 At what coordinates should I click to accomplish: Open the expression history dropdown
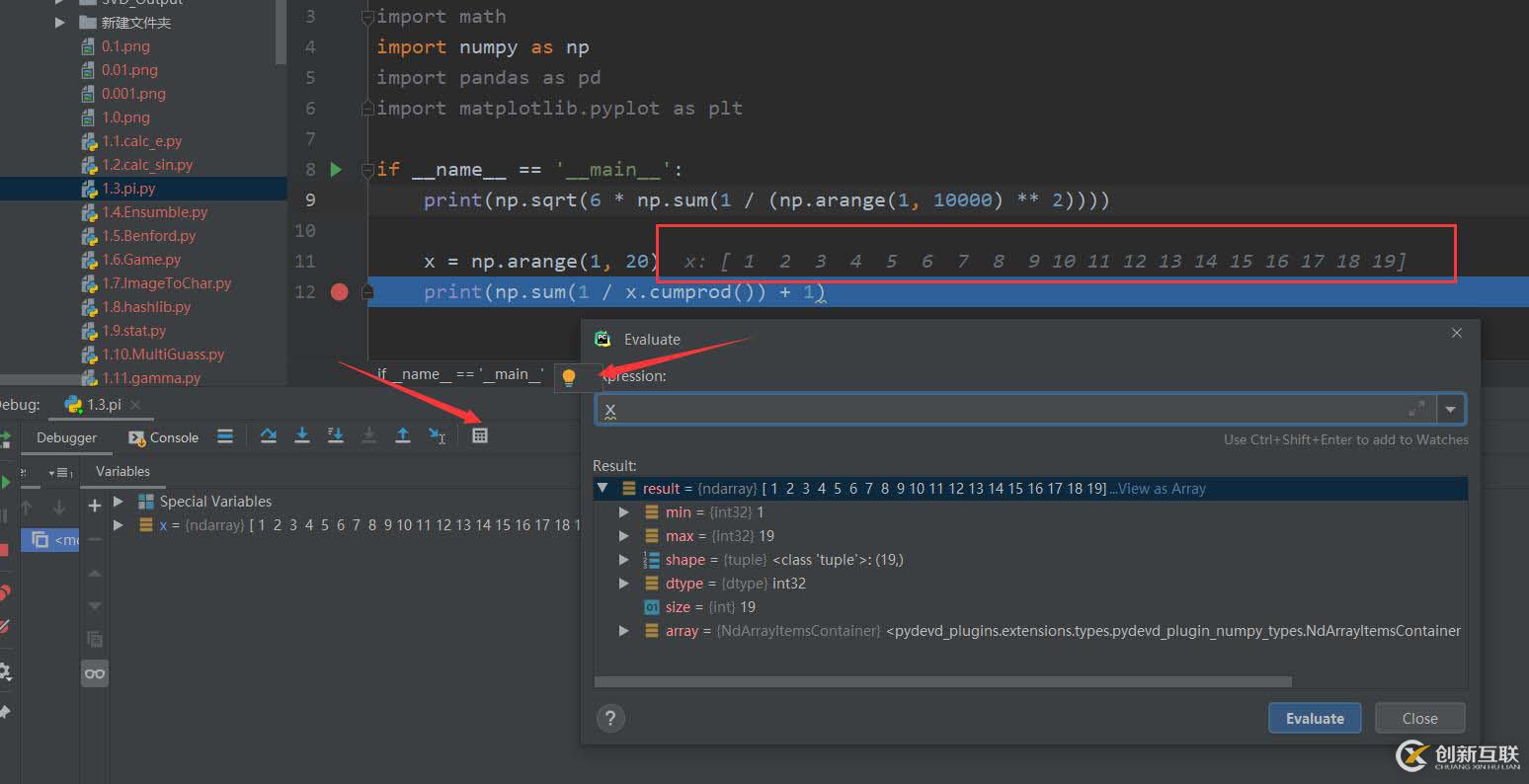[1450, 409]
